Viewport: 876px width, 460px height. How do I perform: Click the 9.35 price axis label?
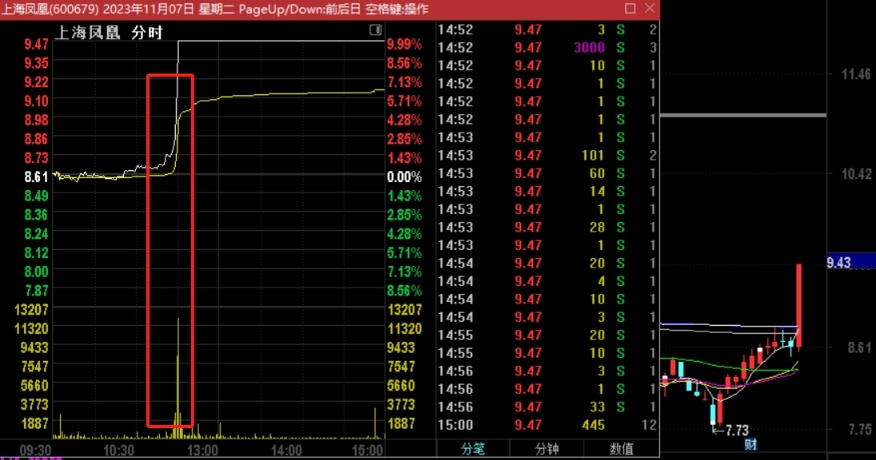coord(36,63)
